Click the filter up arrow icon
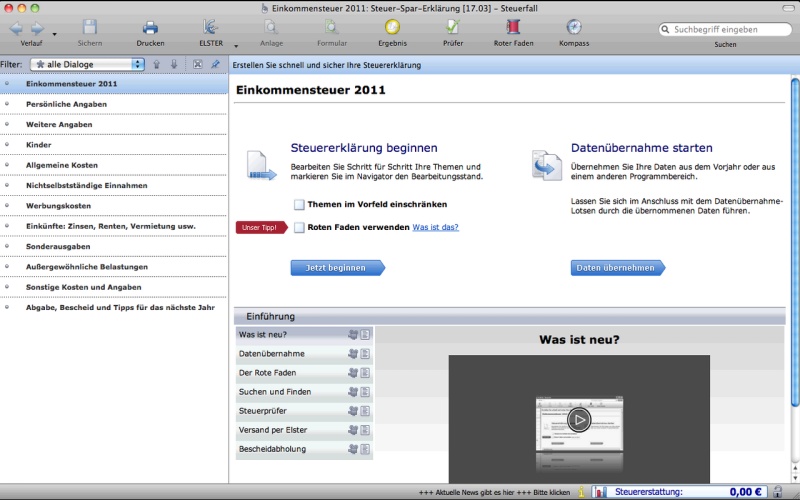 (x=157, y=64)
